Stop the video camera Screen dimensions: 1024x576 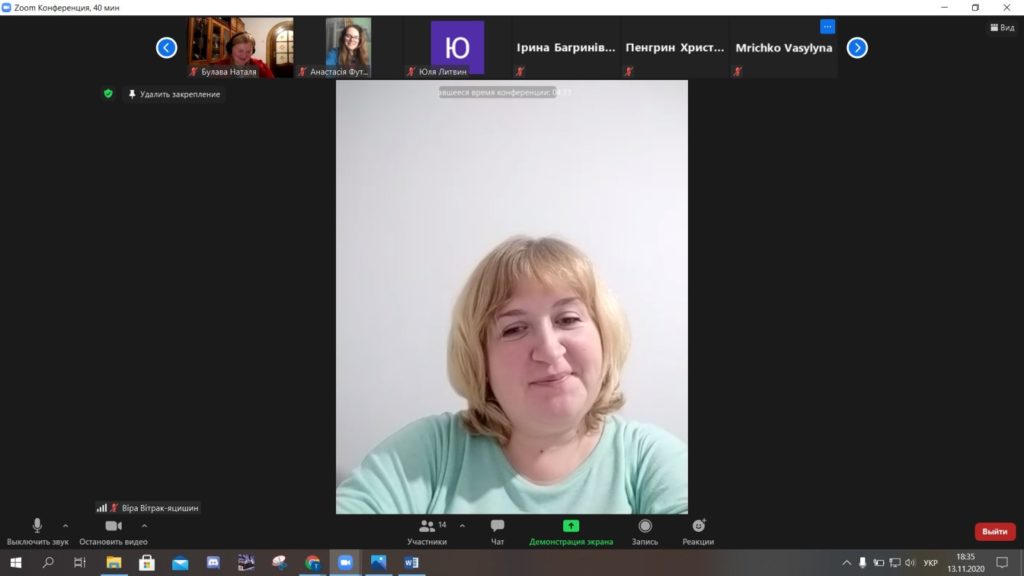113,532
